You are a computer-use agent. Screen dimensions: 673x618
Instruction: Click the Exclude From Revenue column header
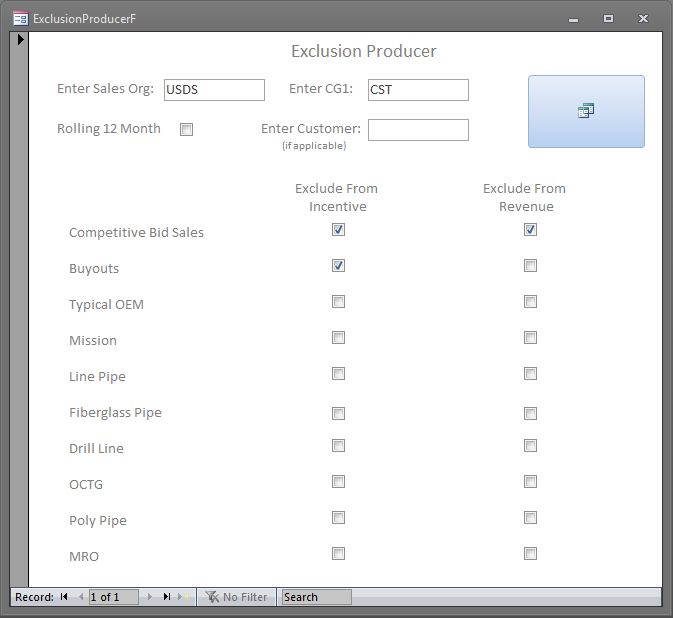point(525,197)
